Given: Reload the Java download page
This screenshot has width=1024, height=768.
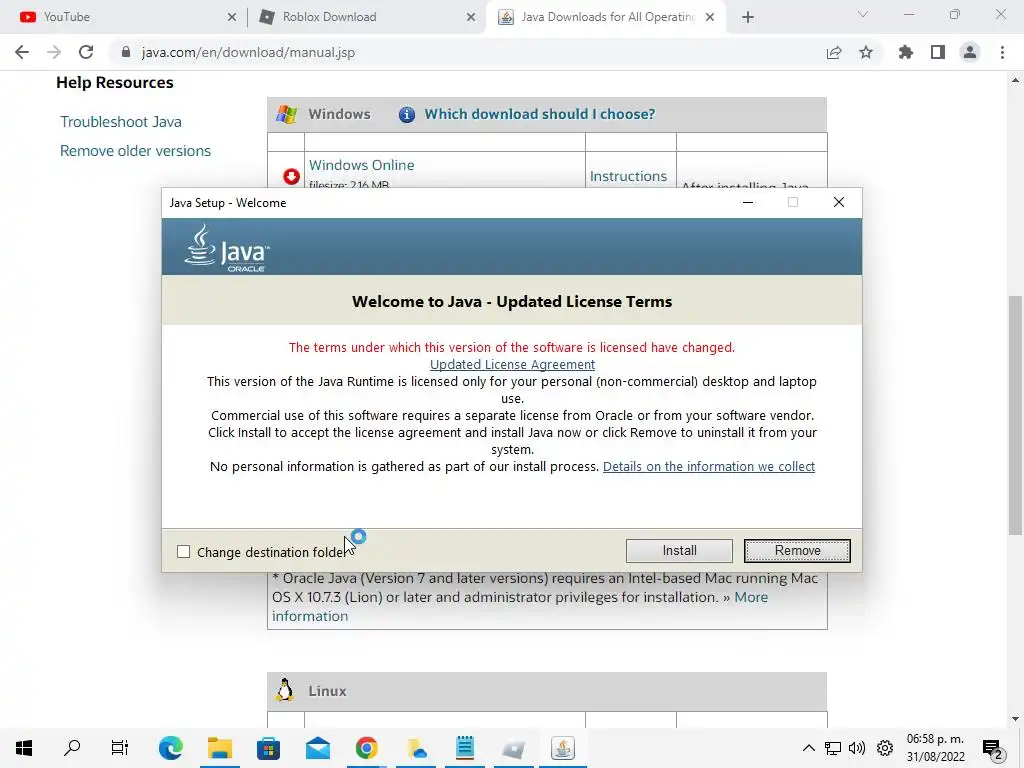Looking at the screenshot, I should [x=86, y=52].
